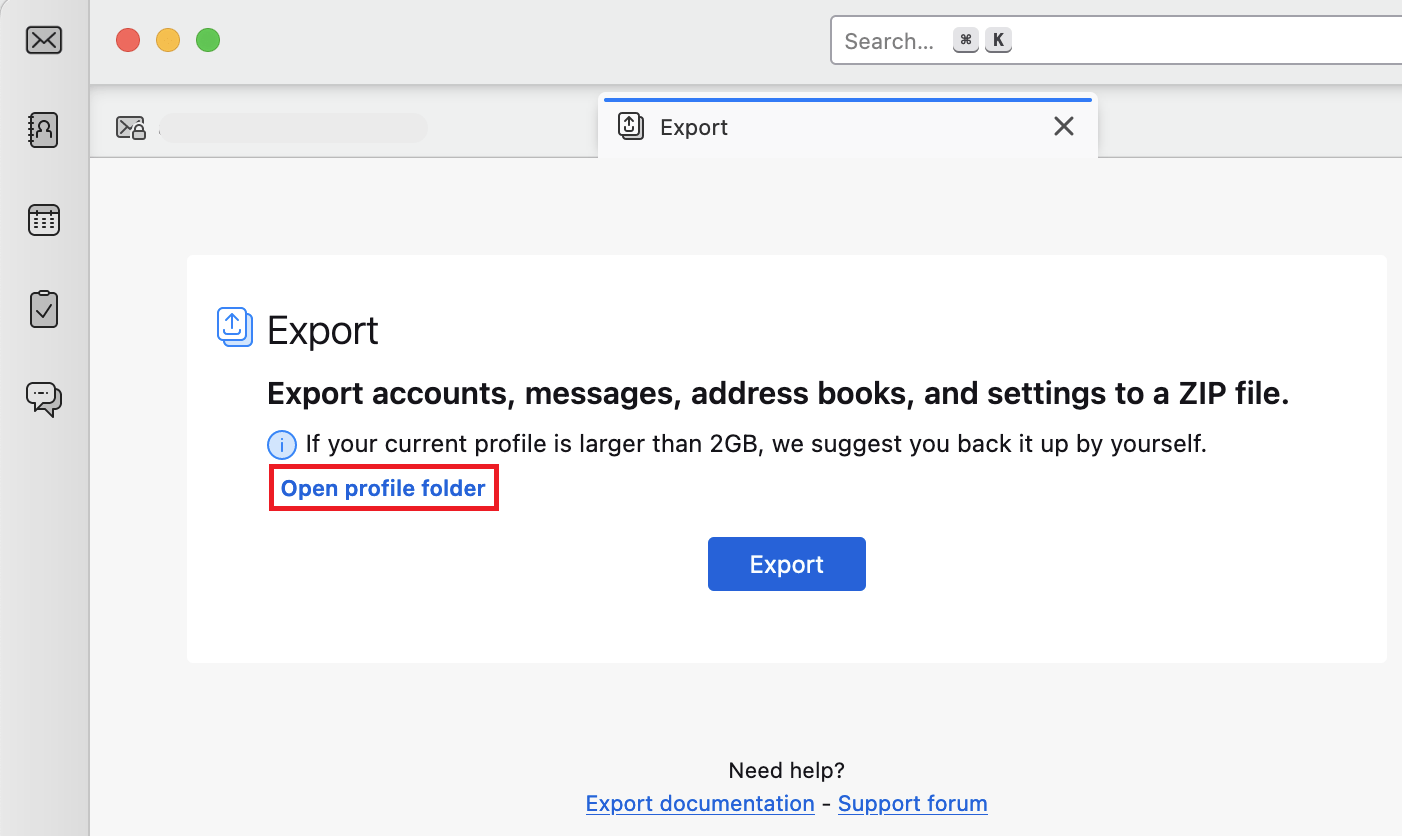Click the Open profile folder link

click(x=383, y=489)
